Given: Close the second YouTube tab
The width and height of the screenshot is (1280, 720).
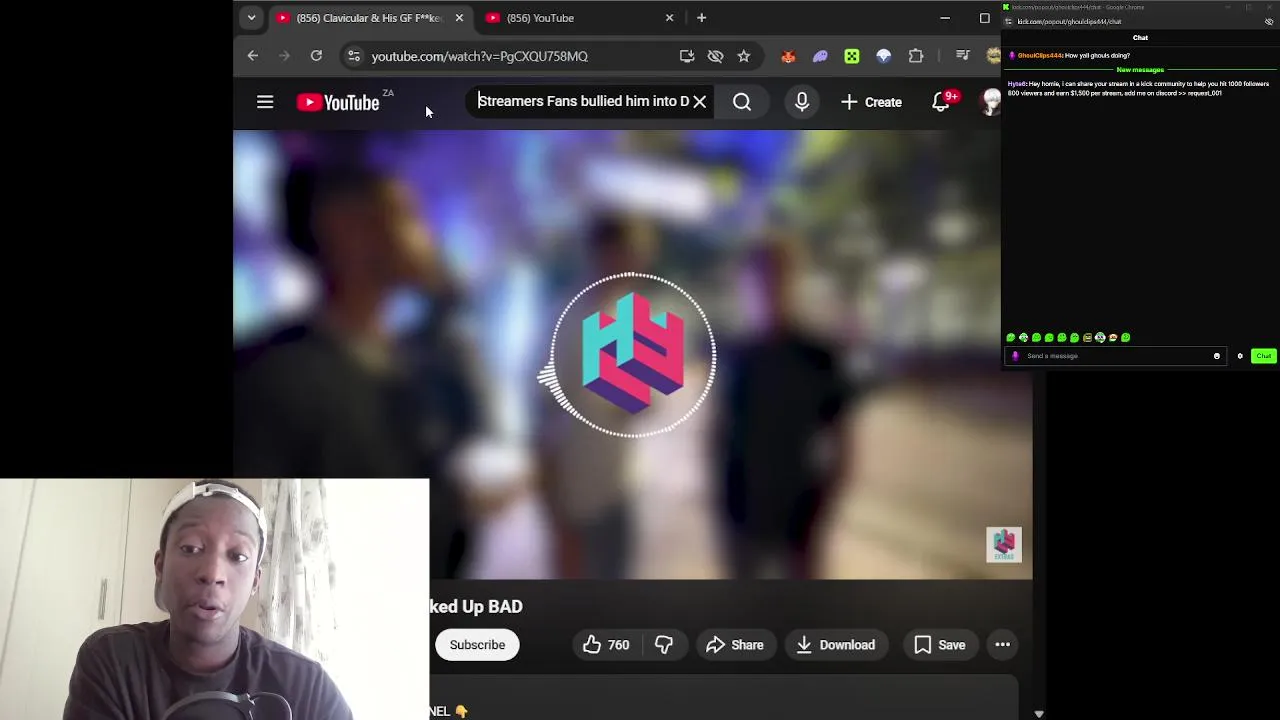Looking at the screenshot, I should 670,18.
